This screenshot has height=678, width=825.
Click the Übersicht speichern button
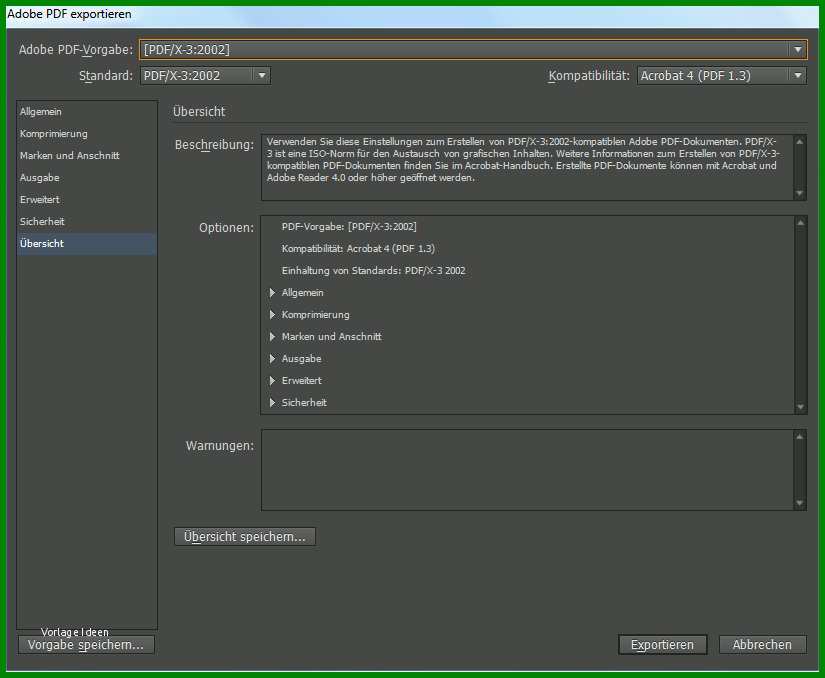(245, 537)
